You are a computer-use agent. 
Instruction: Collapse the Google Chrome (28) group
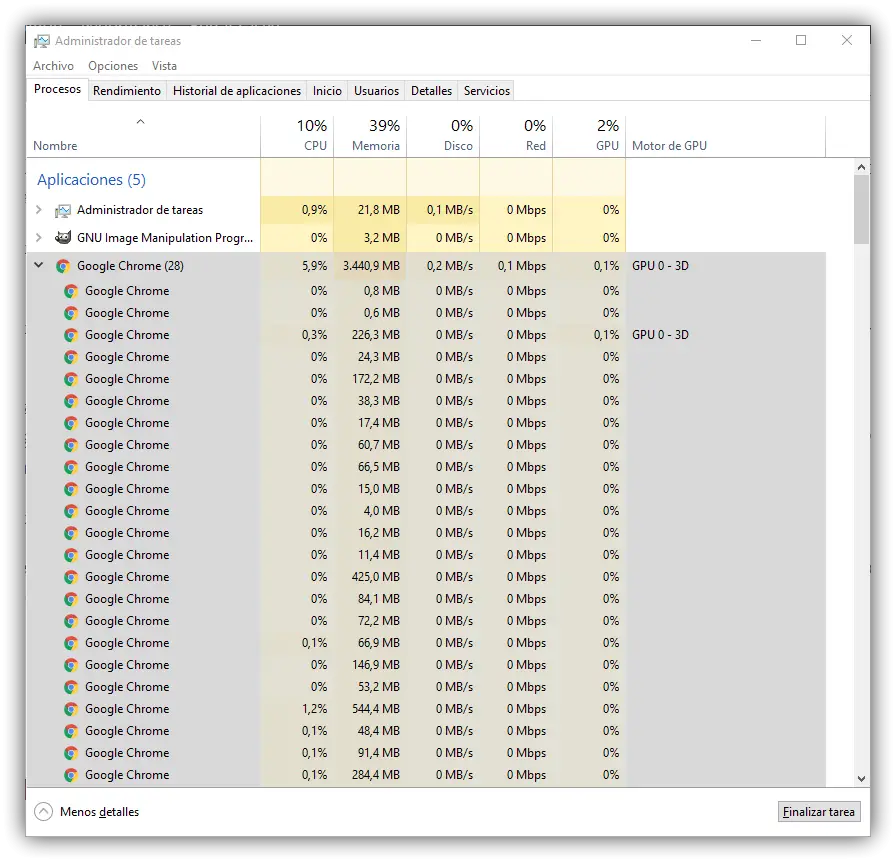coord(39,265)
